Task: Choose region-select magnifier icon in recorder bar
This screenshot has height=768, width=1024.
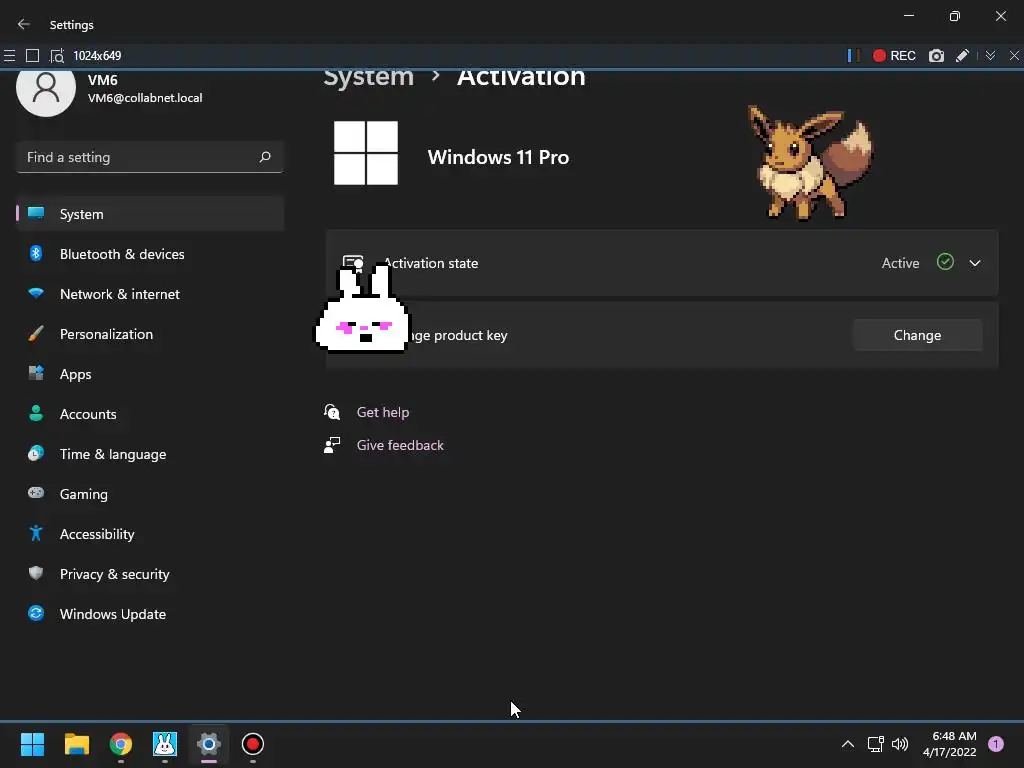Action: click(x=57, y=56)
